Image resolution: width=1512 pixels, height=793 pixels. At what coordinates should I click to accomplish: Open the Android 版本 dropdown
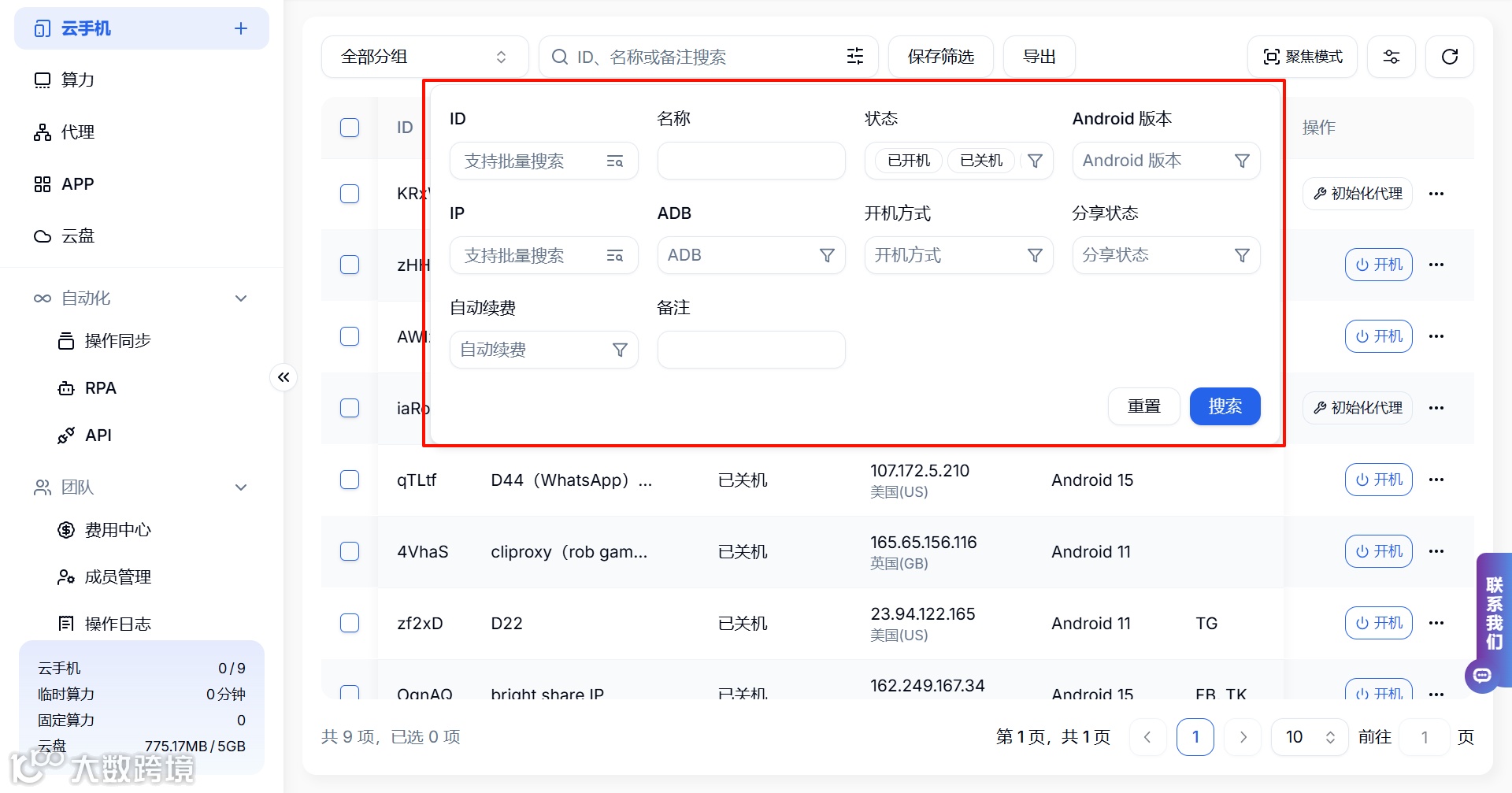1166,161
